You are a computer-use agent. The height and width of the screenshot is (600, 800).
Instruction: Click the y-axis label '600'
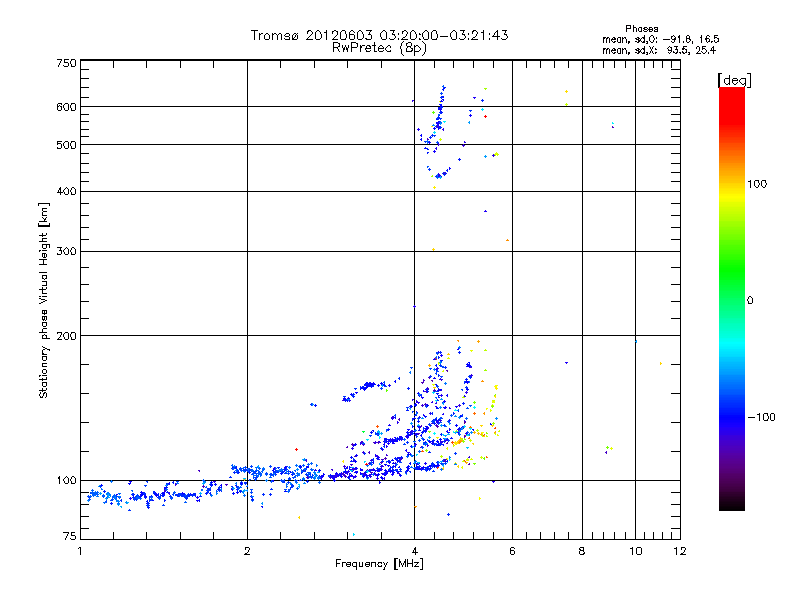click(66, 107)
